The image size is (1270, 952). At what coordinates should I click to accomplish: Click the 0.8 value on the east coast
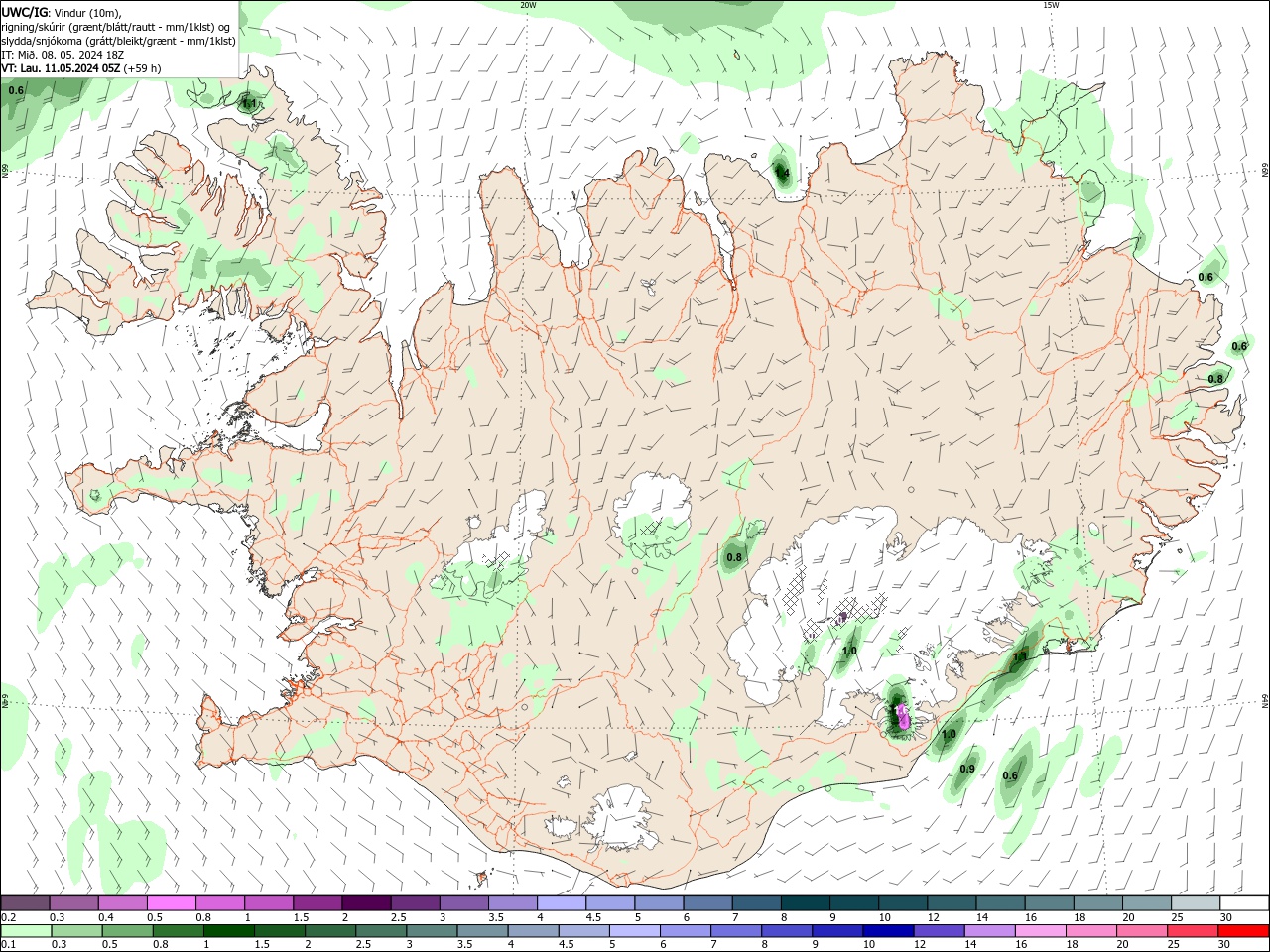1215,379
